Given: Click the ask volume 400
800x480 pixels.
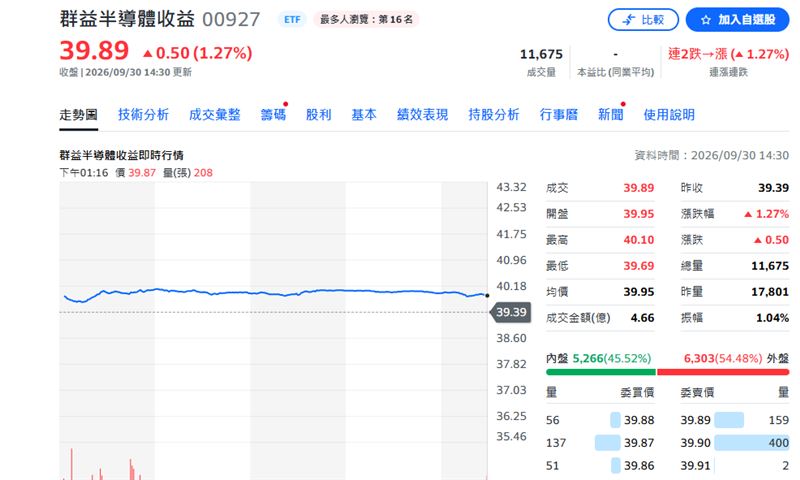Looking at the screenshot, I should coord(779,443).
